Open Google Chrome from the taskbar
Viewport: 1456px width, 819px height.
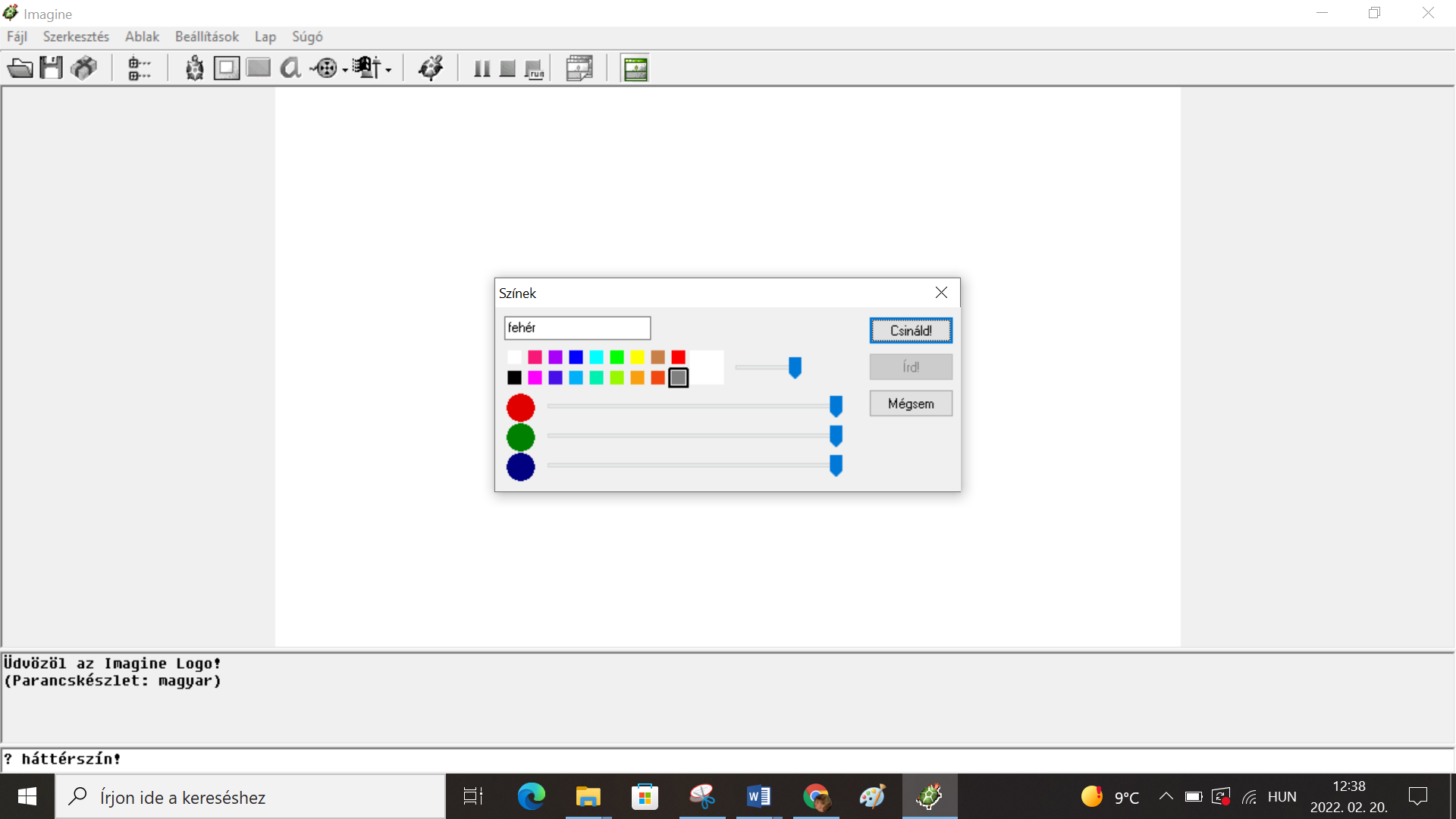tap(816, 796)
